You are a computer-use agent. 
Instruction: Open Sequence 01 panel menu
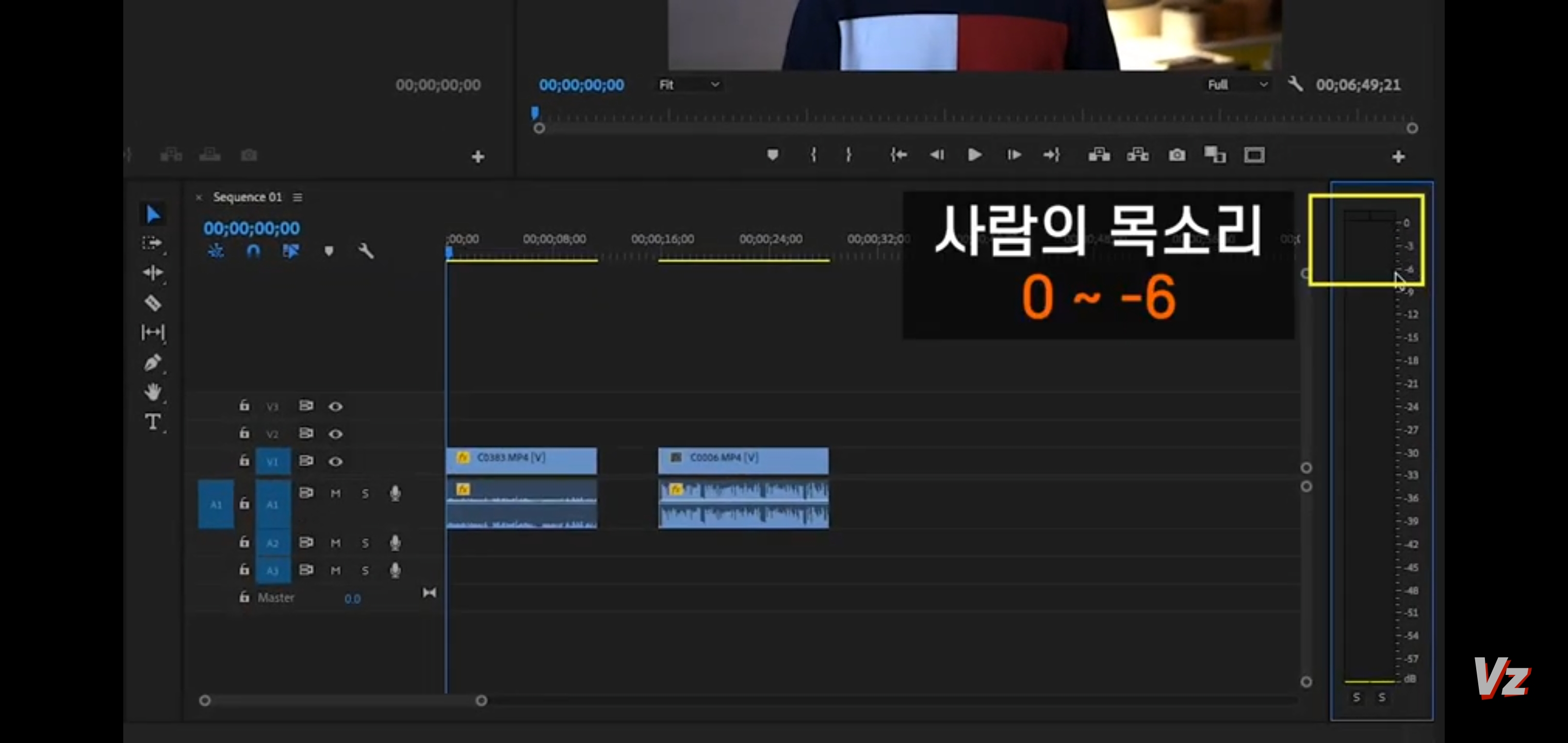(298, 197)
